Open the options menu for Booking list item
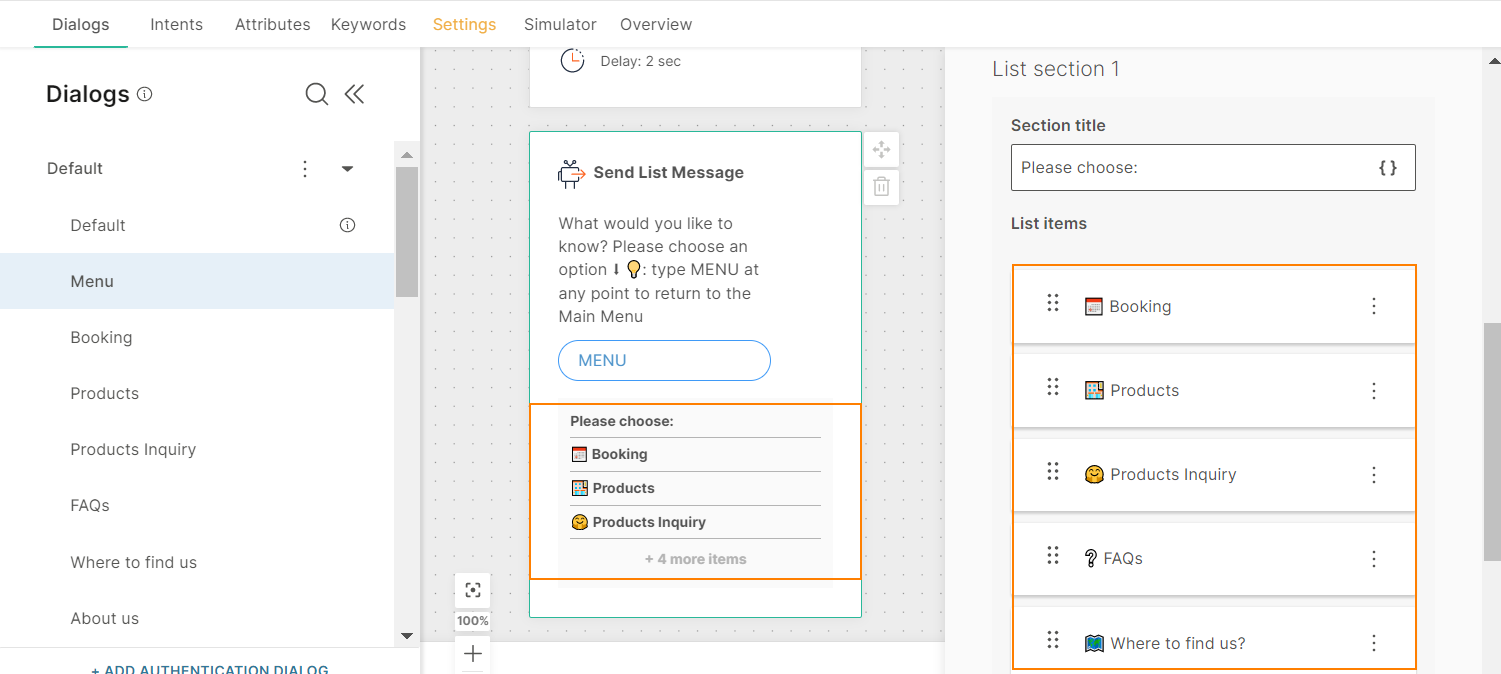The width and height of the screenshot is (1501, 674). pyautogui.click(x=1374, y=305)
